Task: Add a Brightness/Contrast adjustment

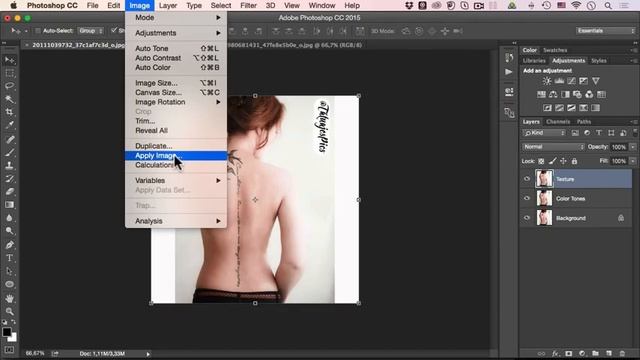Action: click(x=547, y=81)
